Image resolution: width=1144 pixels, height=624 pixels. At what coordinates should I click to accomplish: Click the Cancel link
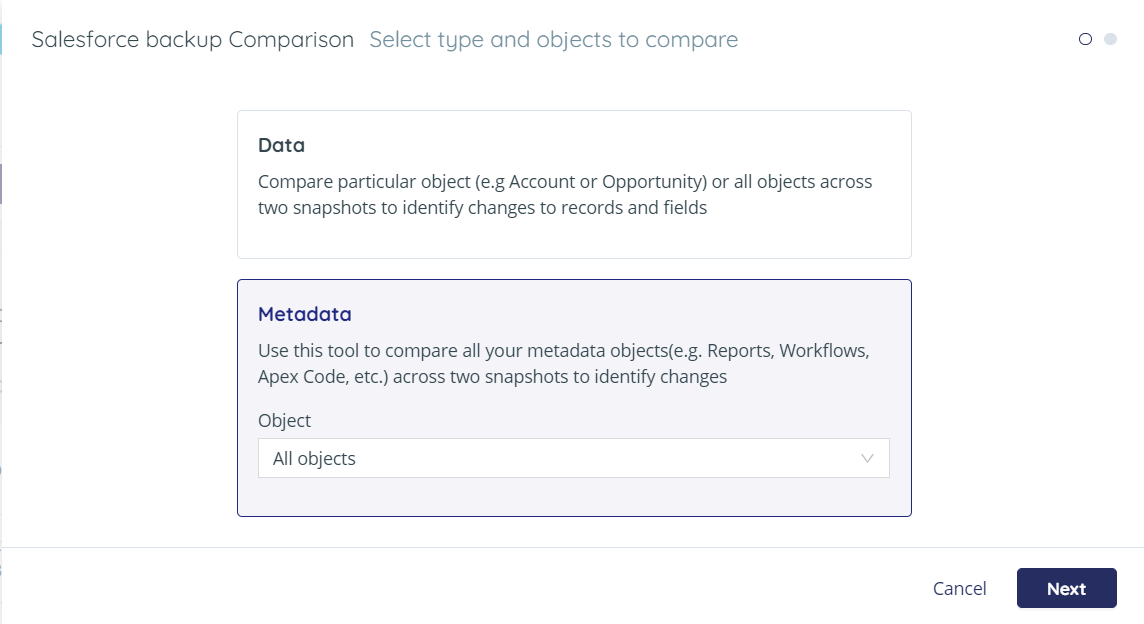point(959,588)
